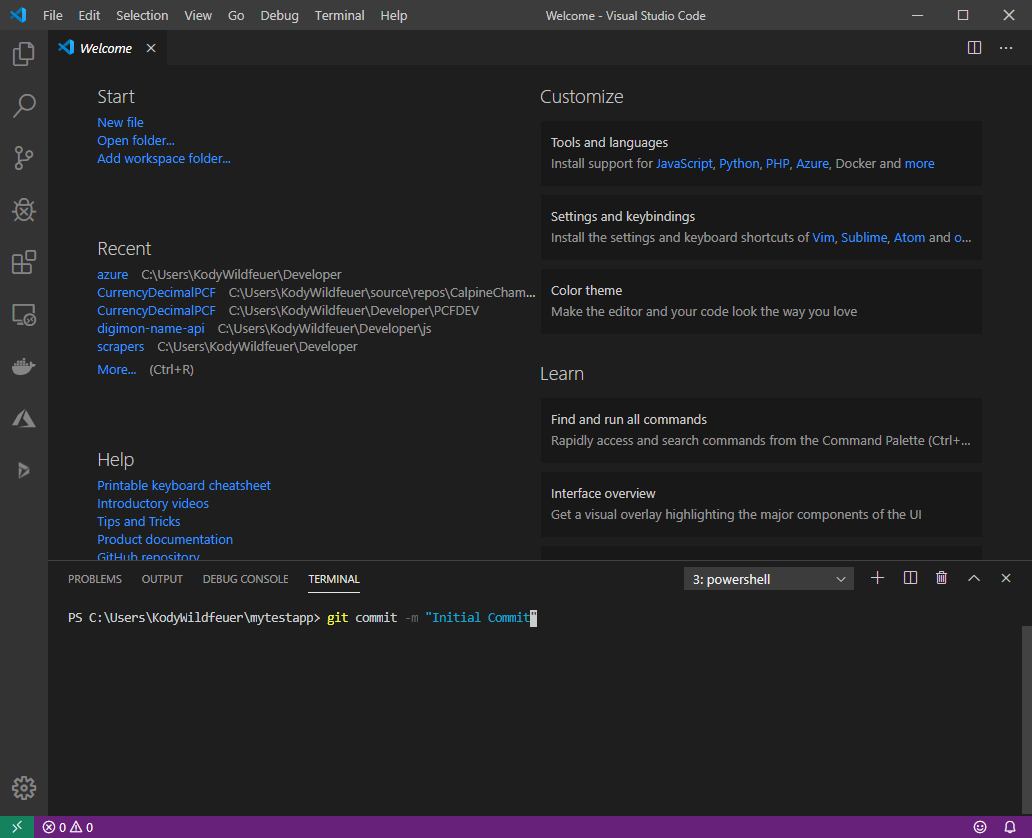Click the green remote window indicator
The width and height of the screenshot is (1032, 838).
17,827
